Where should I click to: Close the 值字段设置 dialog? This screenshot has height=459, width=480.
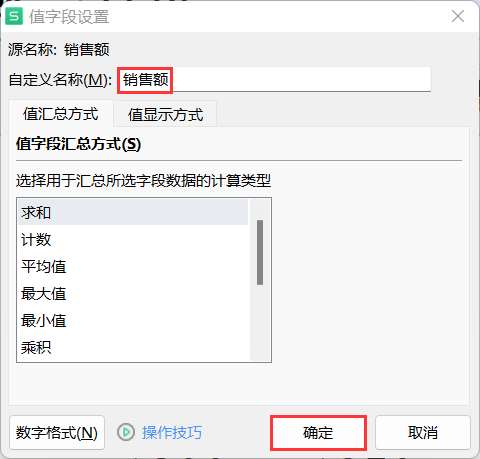point(458,16)
